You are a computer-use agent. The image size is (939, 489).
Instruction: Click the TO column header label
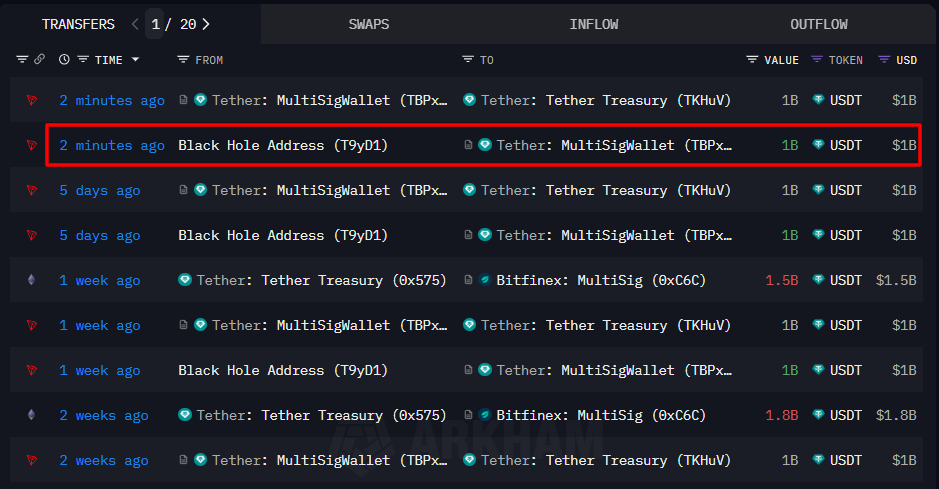[487, 60]
